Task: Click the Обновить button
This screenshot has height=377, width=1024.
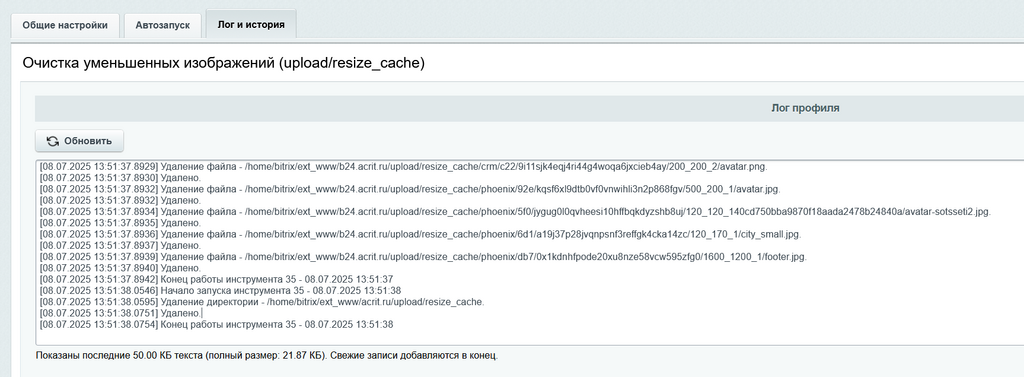Action: [x=79, y=141]
